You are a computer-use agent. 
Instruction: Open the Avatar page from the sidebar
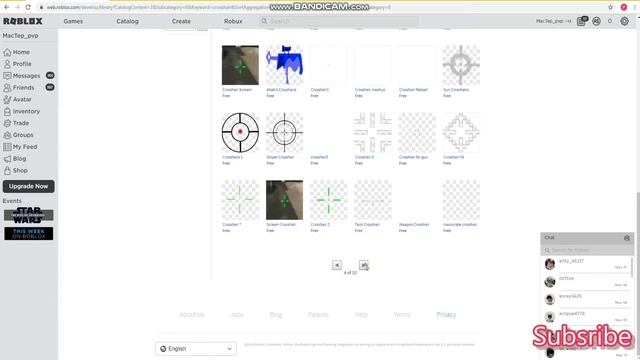pos(18,100)
